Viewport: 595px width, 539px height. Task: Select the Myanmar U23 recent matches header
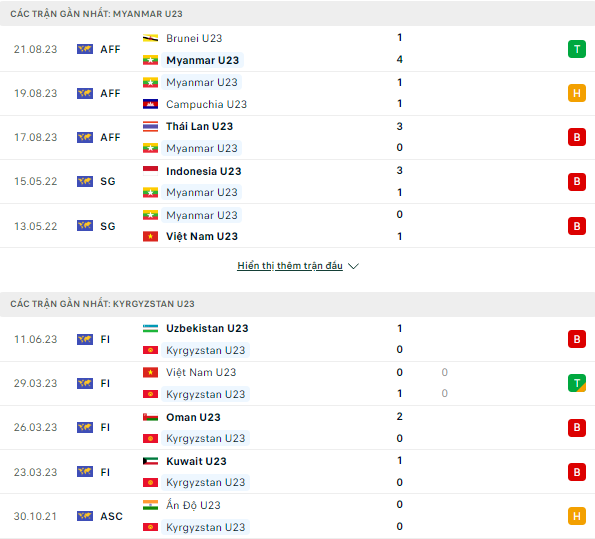[96, 14]
